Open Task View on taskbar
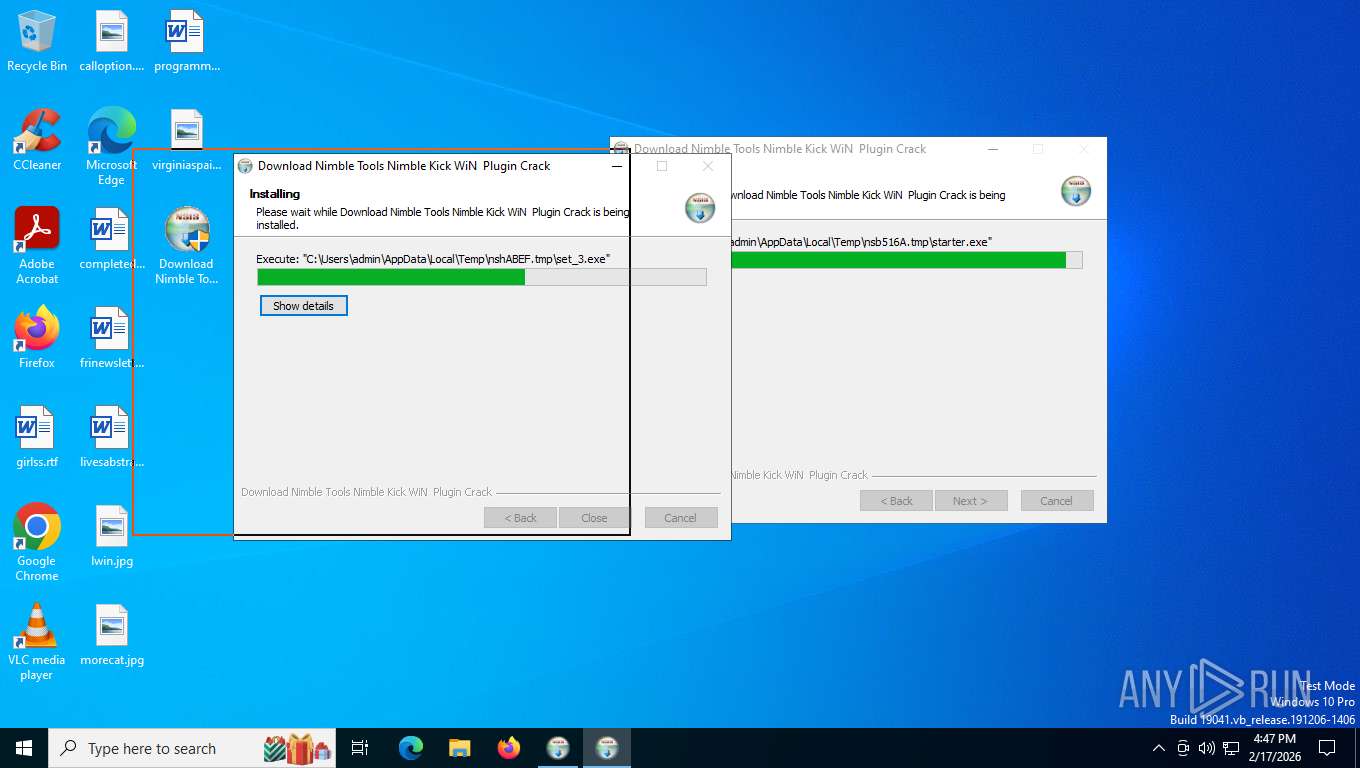1360x768 pixels. pos(360,748)
